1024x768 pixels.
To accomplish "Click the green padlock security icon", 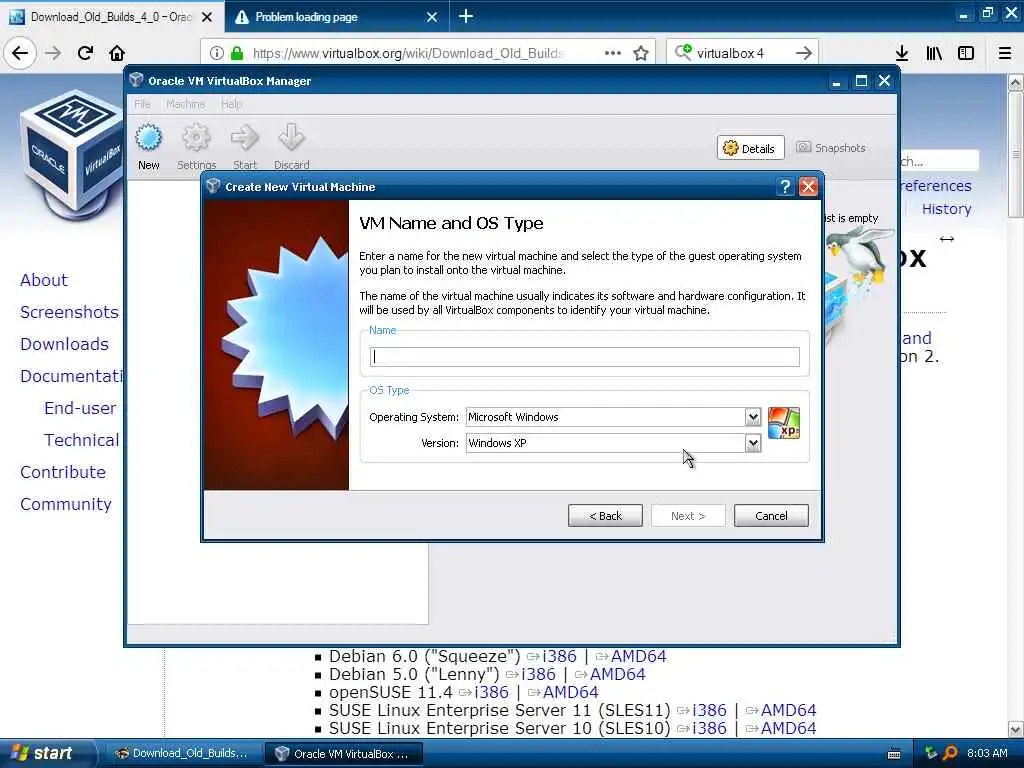I will click(237, 53).
